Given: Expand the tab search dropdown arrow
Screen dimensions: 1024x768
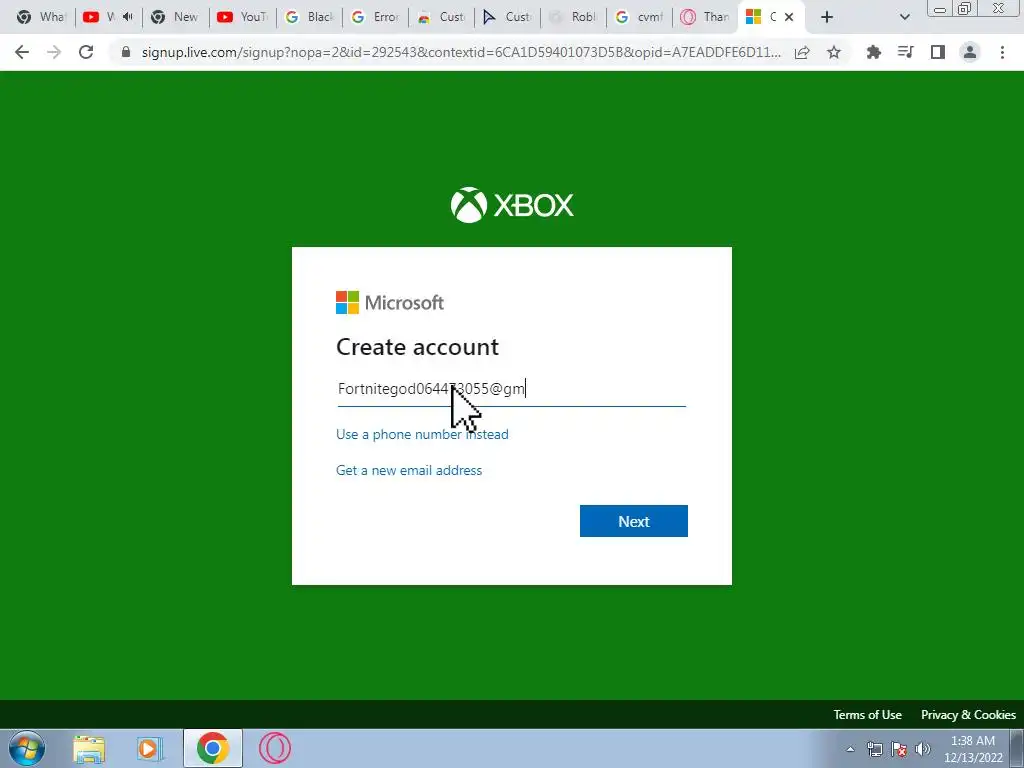Looking at the screenshot, I should [904, 17].
